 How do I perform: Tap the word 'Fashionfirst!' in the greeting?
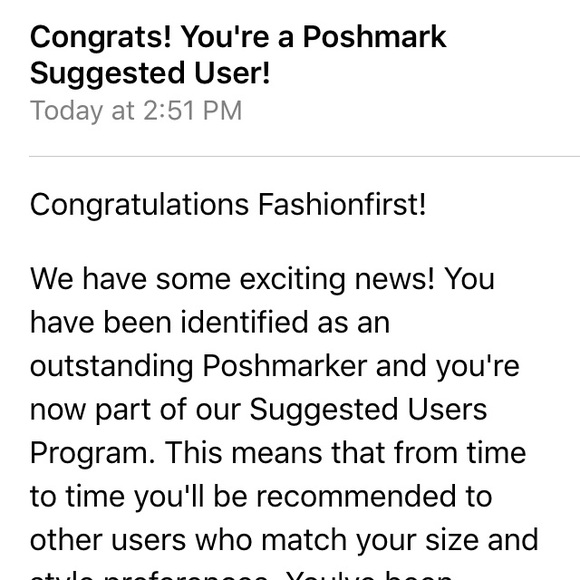coord(342,205)
